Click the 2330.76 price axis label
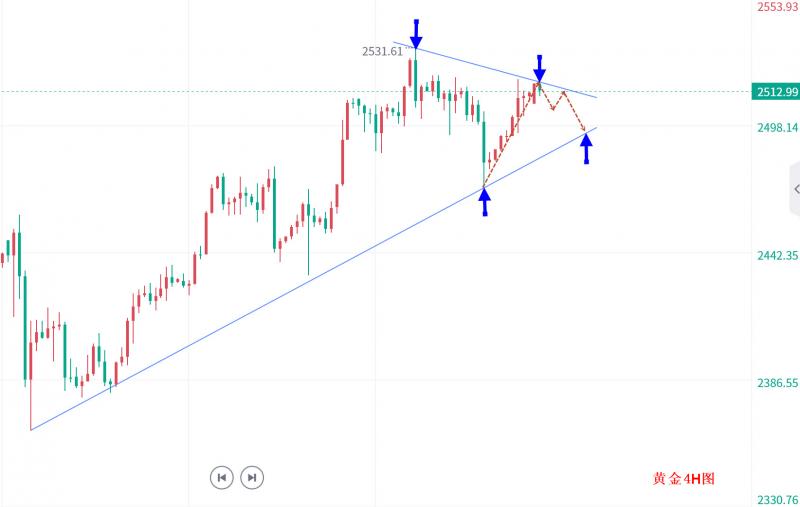 coord(777,499)
